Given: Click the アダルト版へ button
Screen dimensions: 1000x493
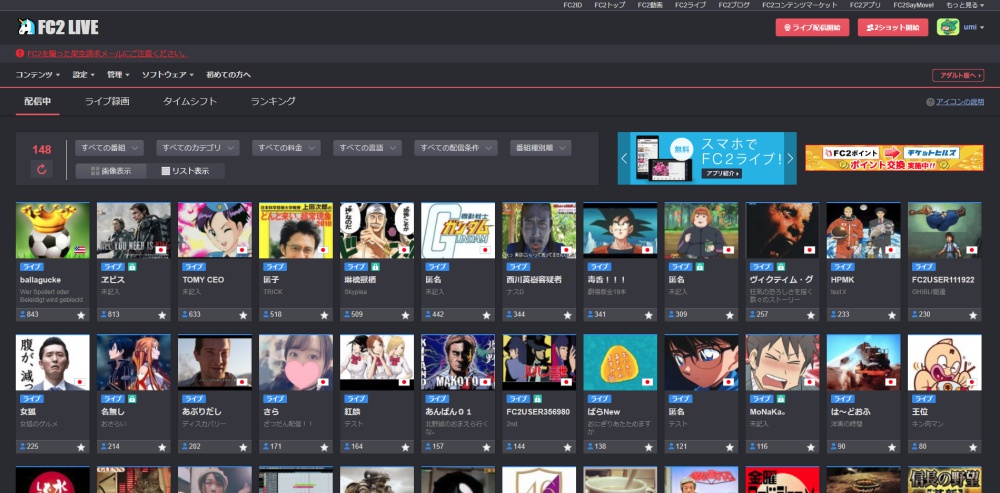Looking at the screenshot, I should (x=958, y=75).
